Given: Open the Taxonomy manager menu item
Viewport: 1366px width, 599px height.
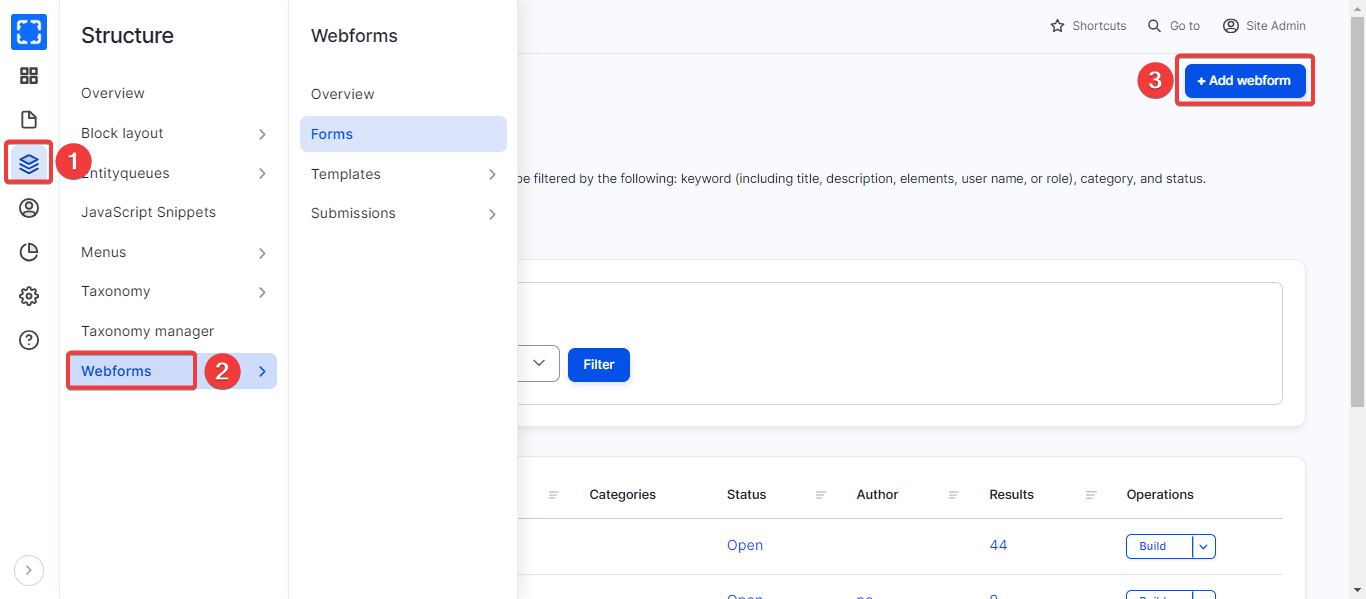Looking at the screenshot, I should click(x=148, y=331).
